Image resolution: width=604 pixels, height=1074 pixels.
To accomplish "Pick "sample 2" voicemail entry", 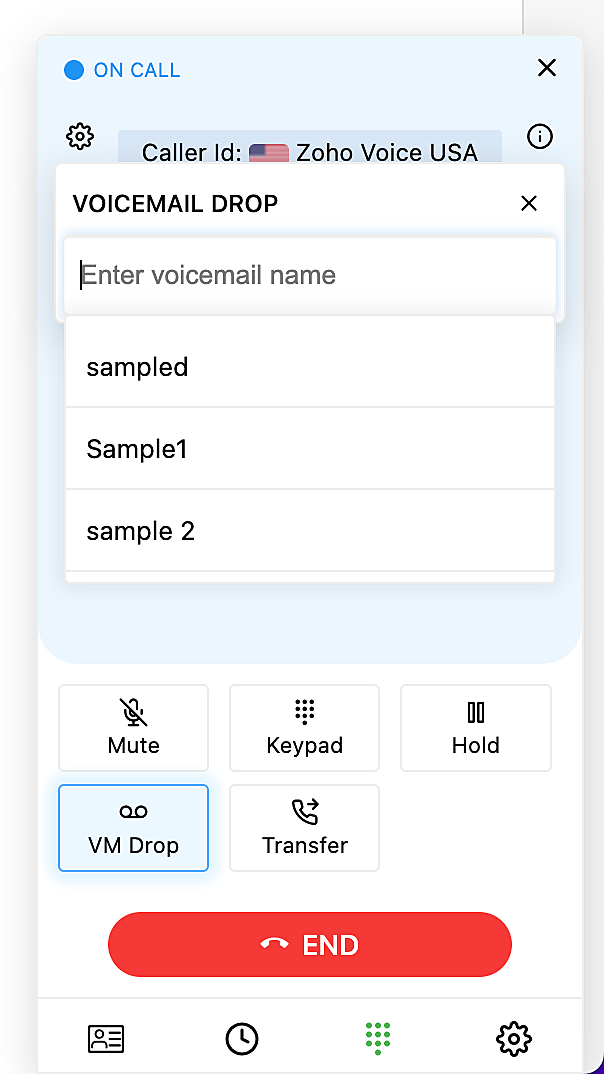I will tap(310, 531).
